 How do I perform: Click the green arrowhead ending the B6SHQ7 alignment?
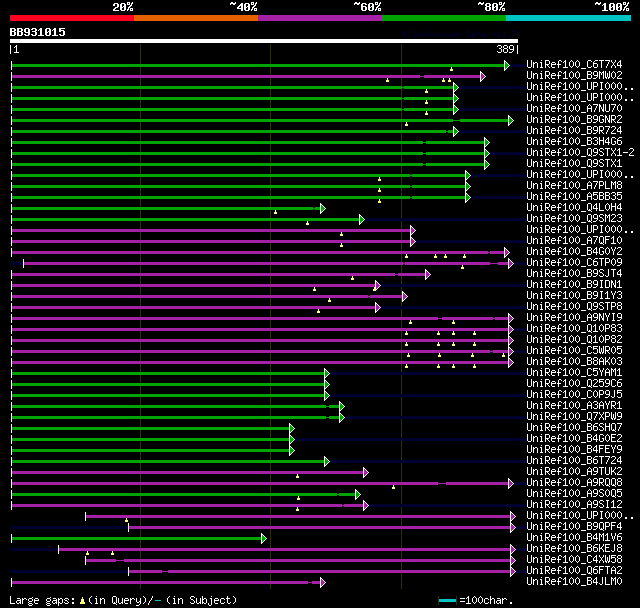tap(291, 428)
